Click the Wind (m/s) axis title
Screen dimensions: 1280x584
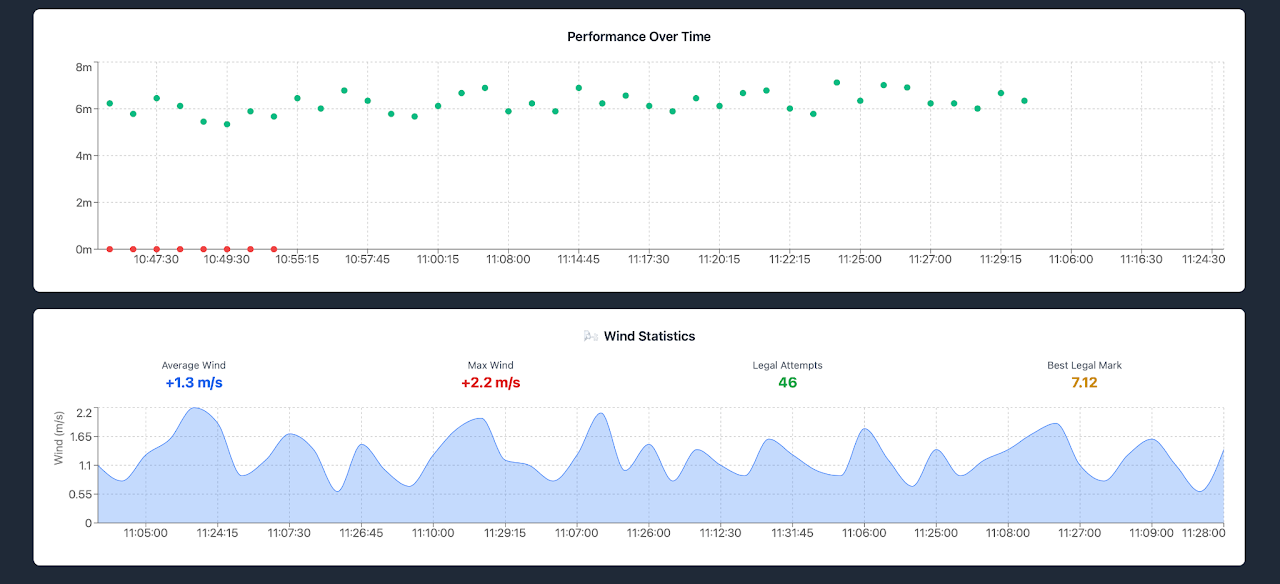coord(59,437)
